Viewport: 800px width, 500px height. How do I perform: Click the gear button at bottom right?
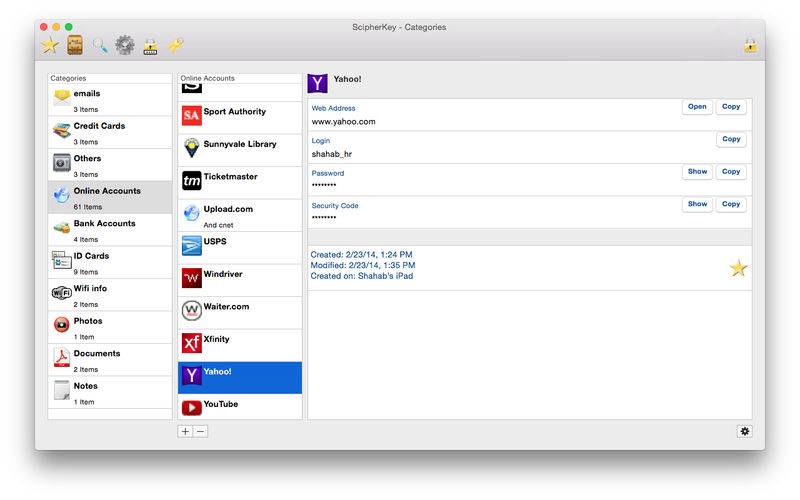click(x=744, y=432)
